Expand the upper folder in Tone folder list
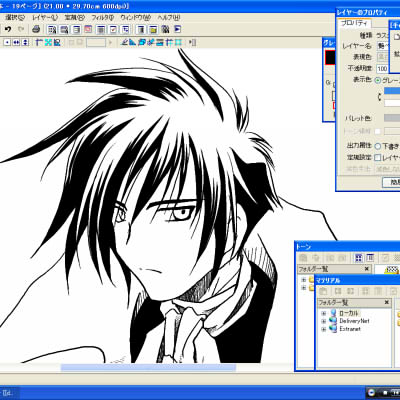The height and width of the screenshot is (400, 400). pos(304,280)
